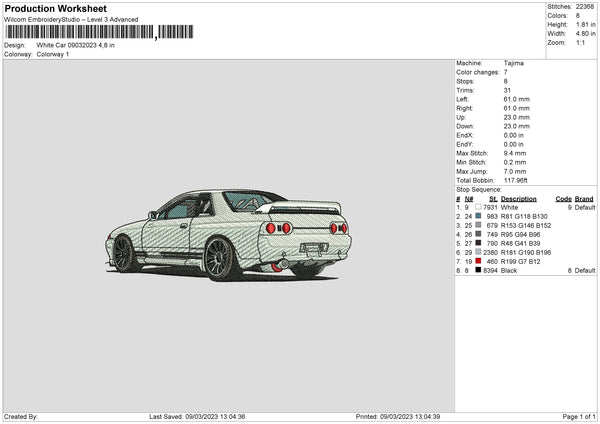Select the Black color swatch in stop 8
The image size is (600, 424).
(x=480, y=270)
